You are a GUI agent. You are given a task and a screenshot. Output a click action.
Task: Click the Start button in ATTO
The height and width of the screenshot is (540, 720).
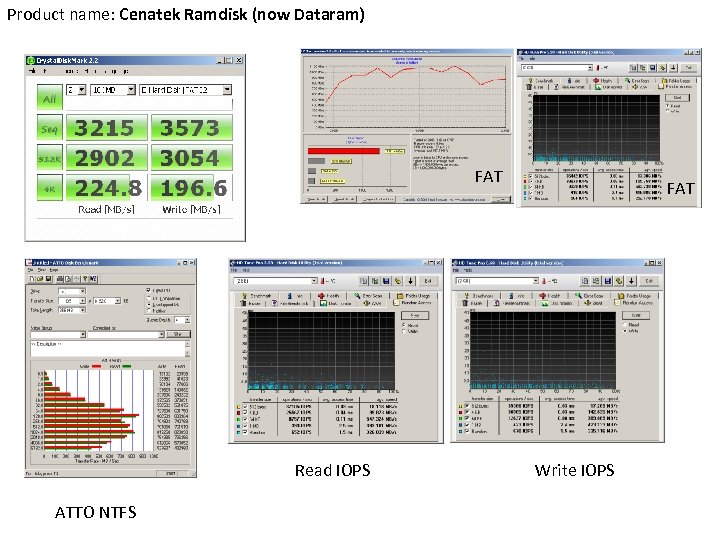(178, 334)
